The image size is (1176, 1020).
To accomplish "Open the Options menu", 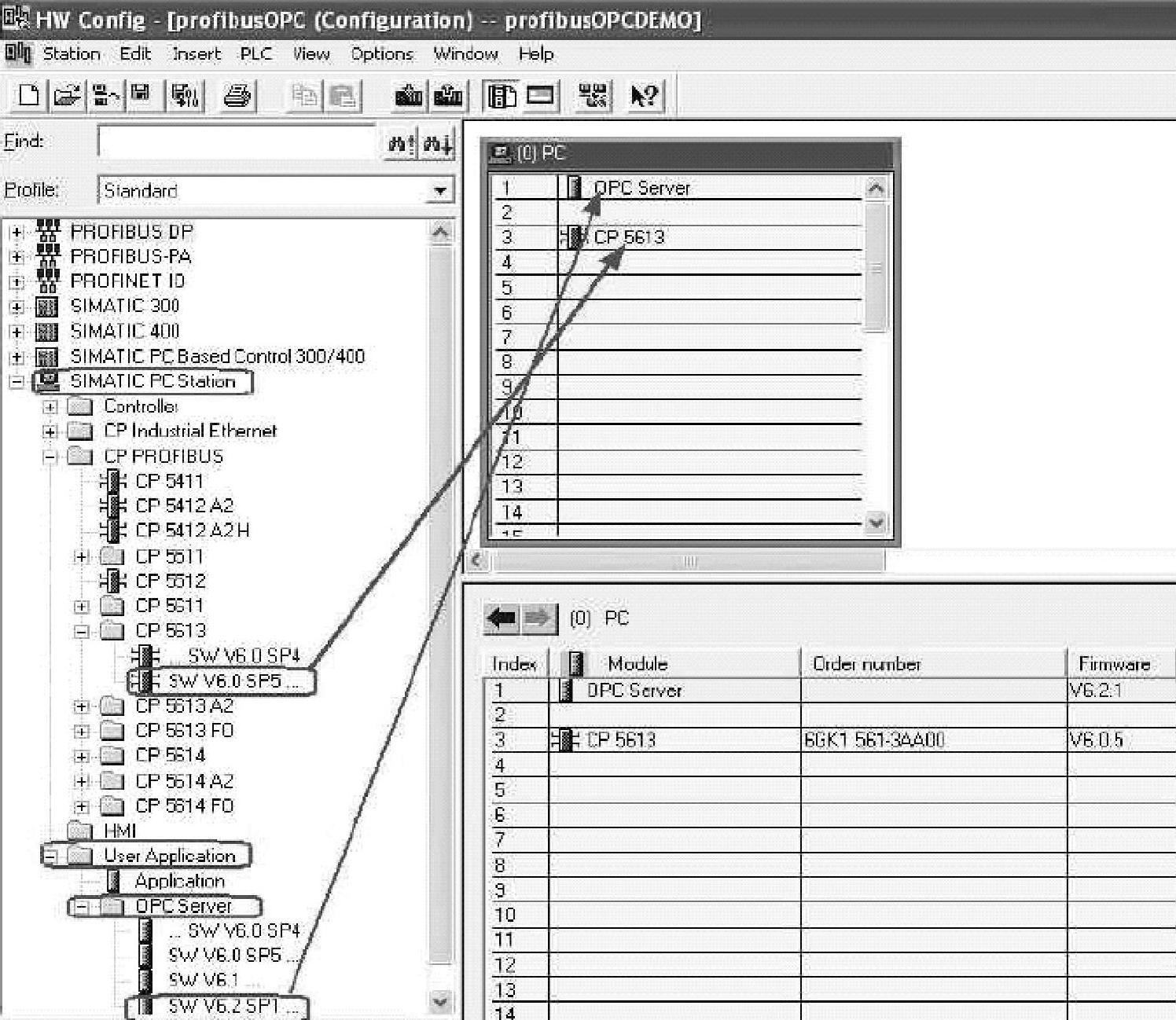I will point(382,53).
